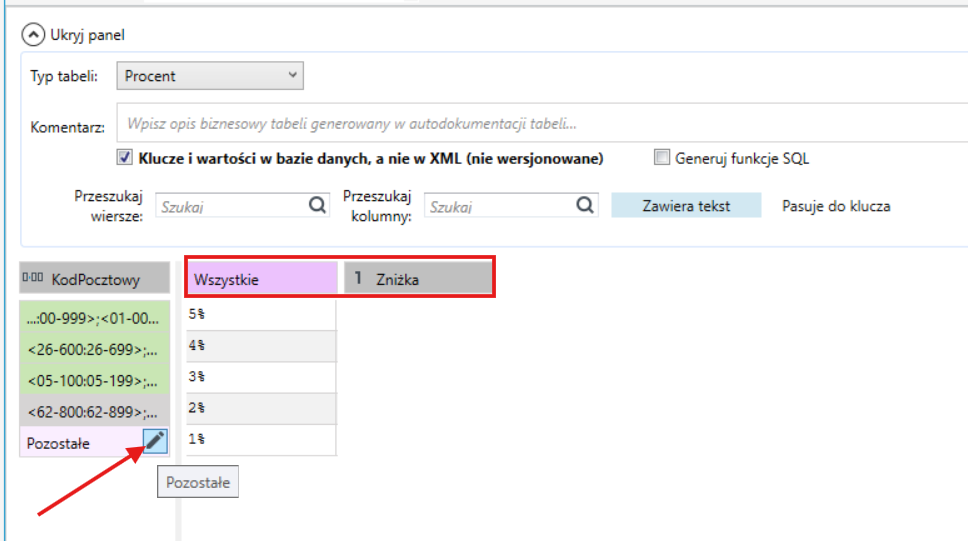Click the KodPocztowy key header
968x541 pixels.
tap(94, 278)
